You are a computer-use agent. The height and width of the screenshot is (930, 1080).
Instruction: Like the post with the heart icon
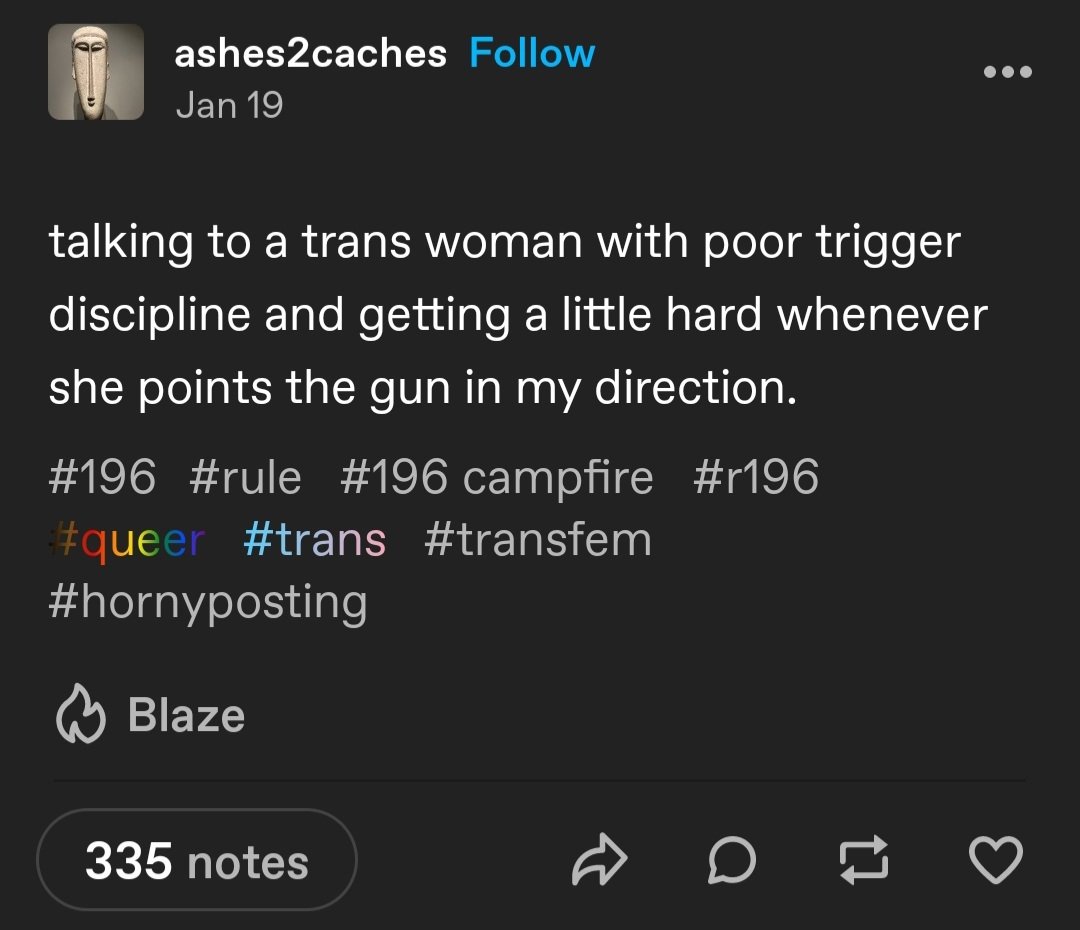pos(996,859)
